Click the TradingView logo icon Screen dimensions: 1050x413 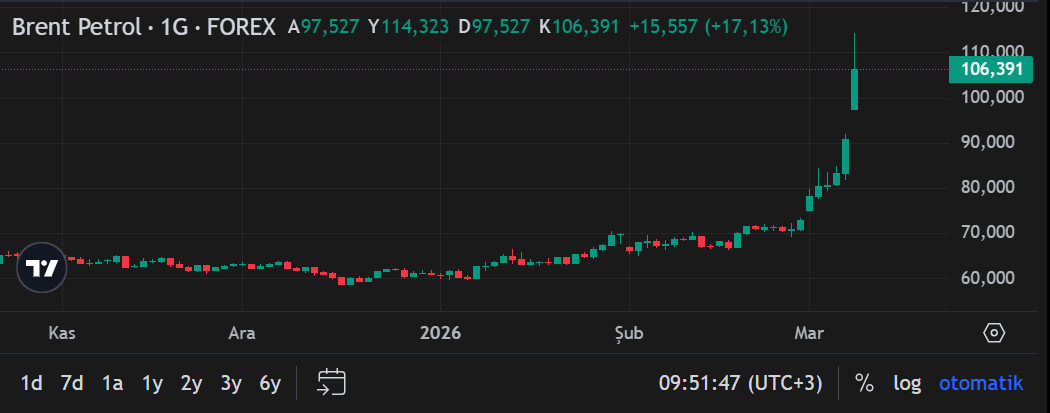(41, 268)
